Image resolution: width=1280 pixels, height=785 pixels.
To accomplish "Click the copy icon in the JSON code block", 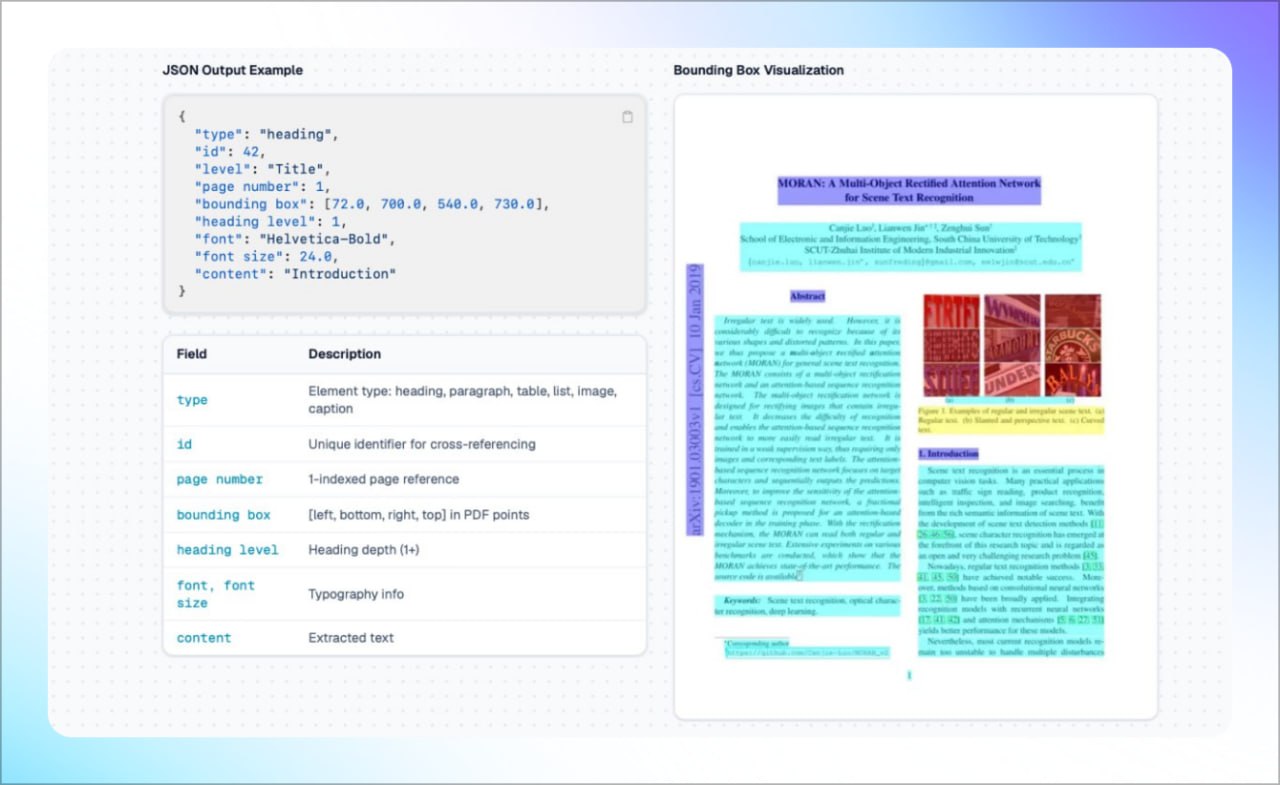I will (x=627, y=117).
